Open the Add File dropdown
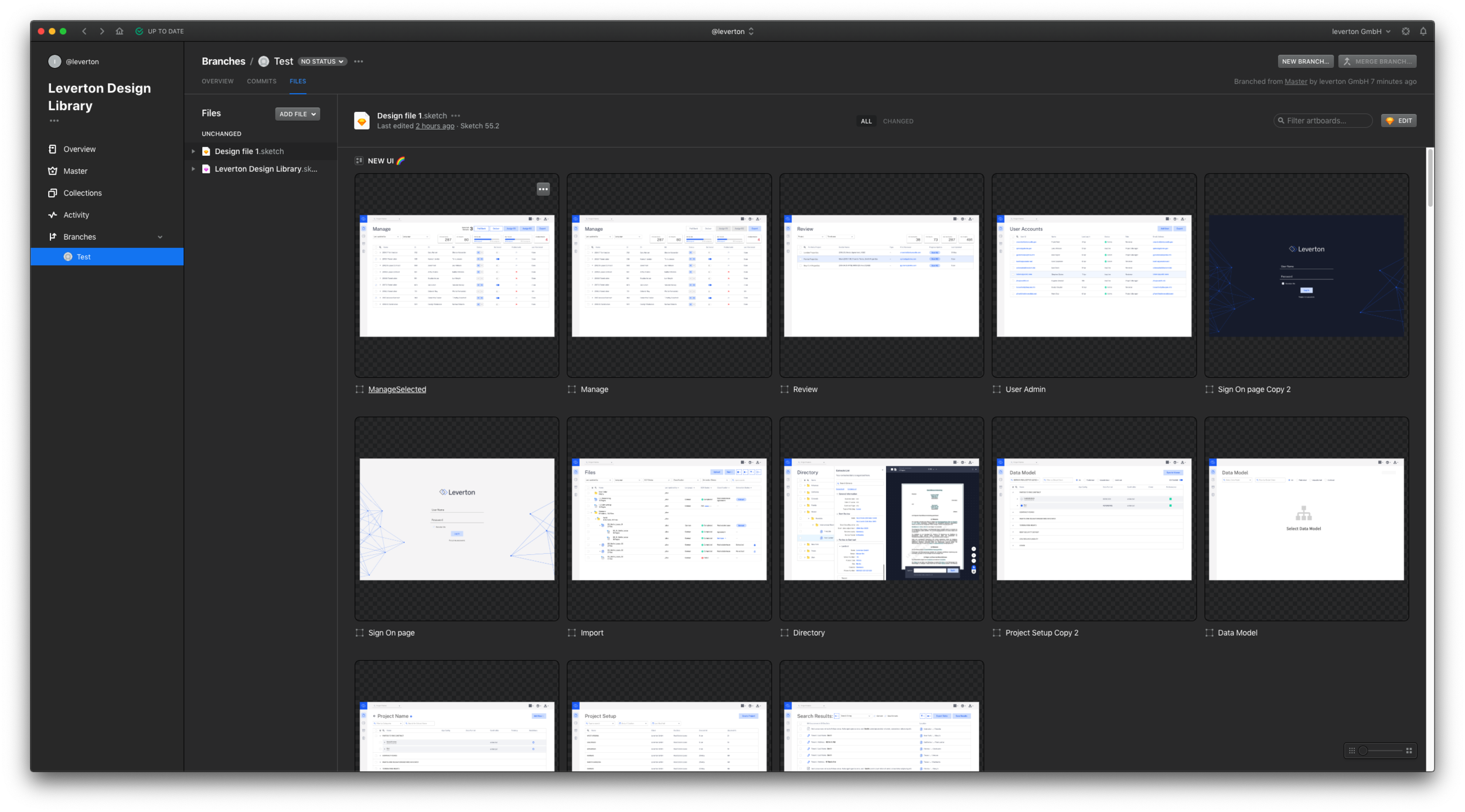Screen dimensions: 1465x812 pyautogui.click(x=298, y=114)
